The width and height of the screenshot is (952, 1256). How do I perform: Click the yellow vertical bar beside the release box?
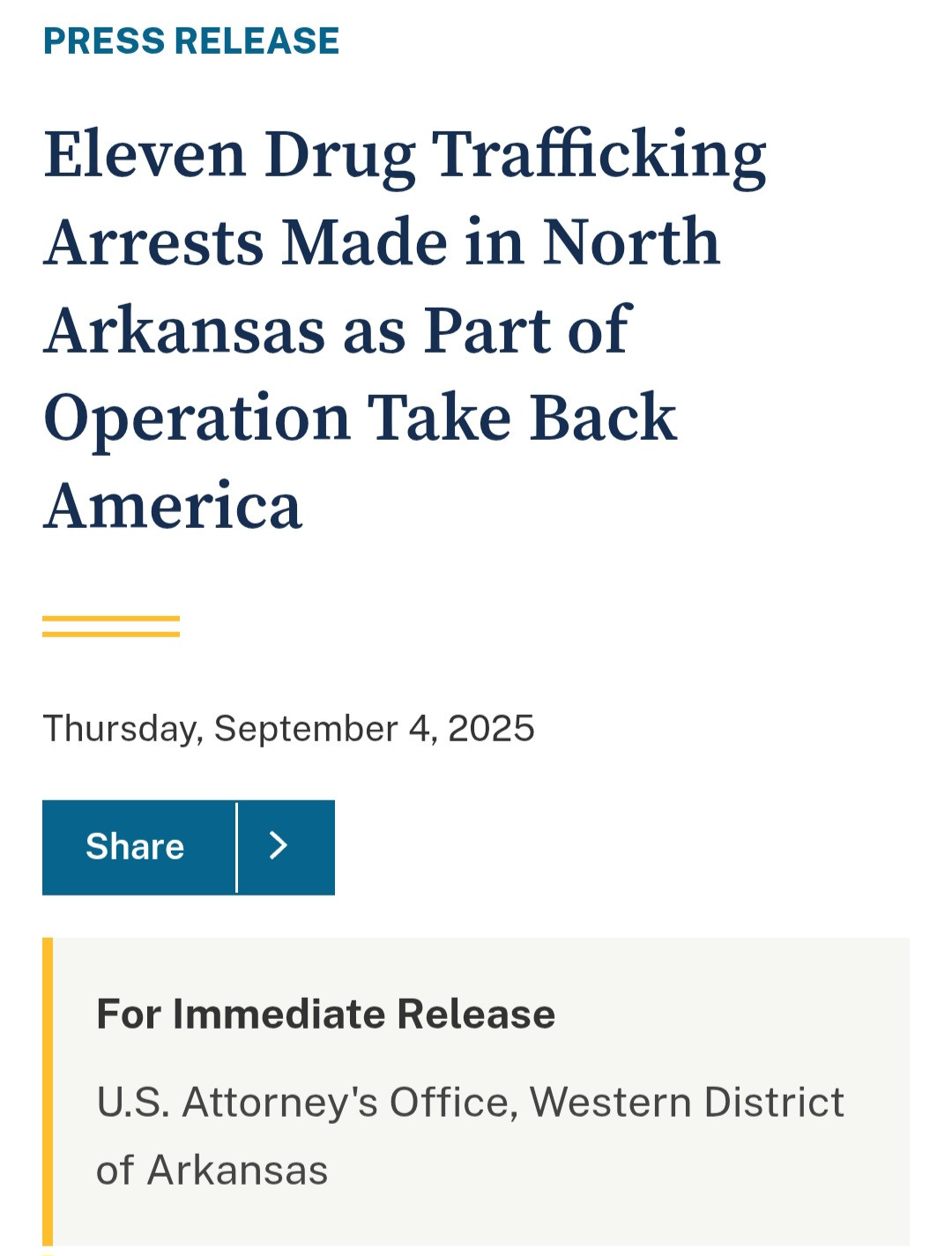48,1091
